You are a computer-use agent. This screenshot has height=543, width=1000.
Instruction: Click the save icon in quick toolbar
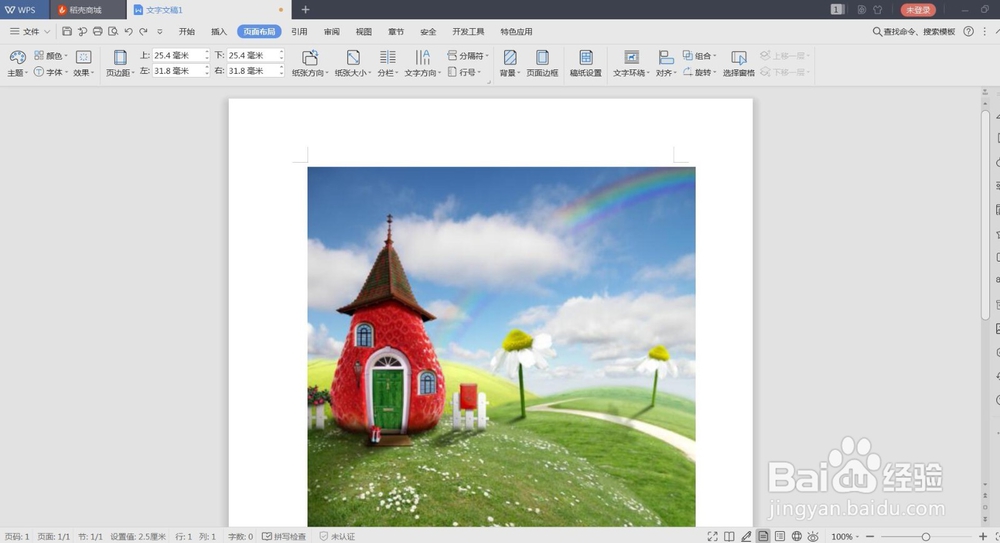[67, 31]
